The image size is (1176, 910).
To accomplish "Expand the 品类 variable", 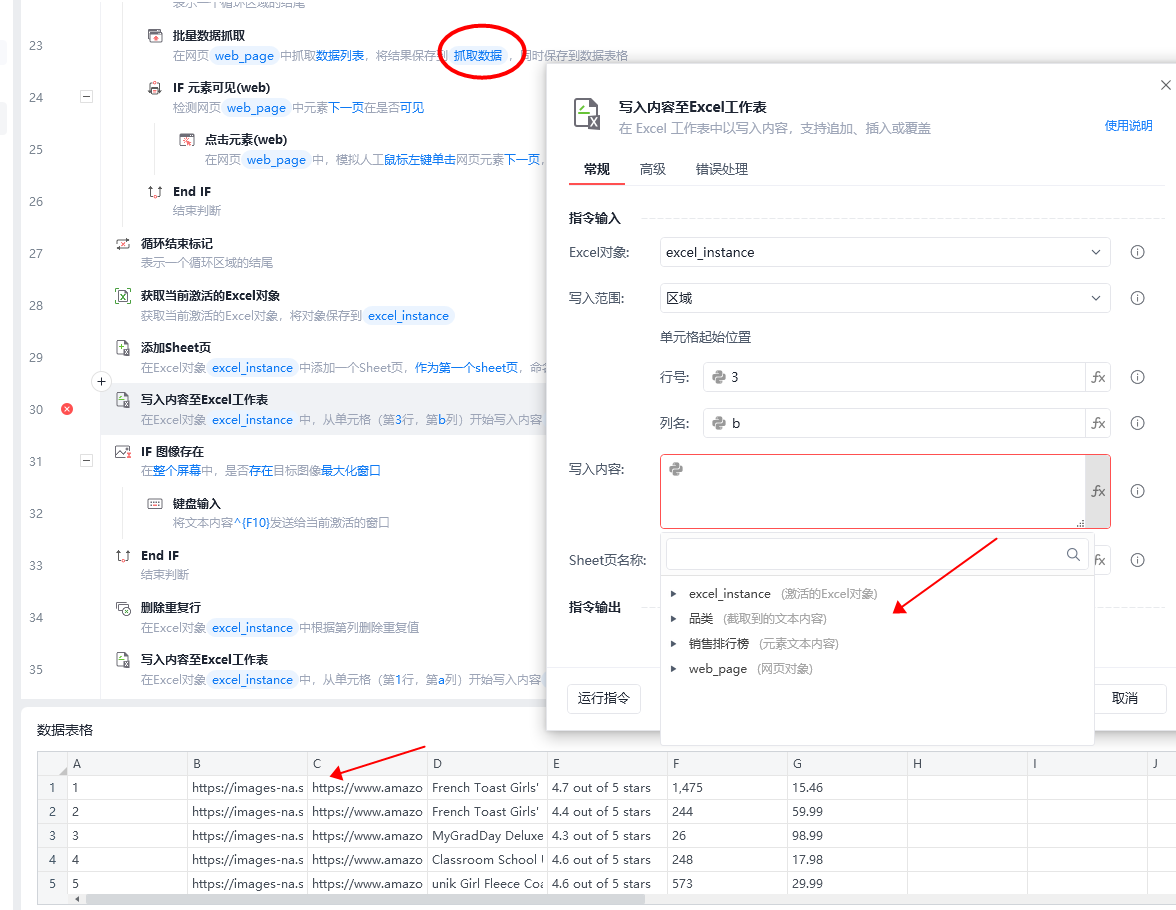I will click(674, 619).
